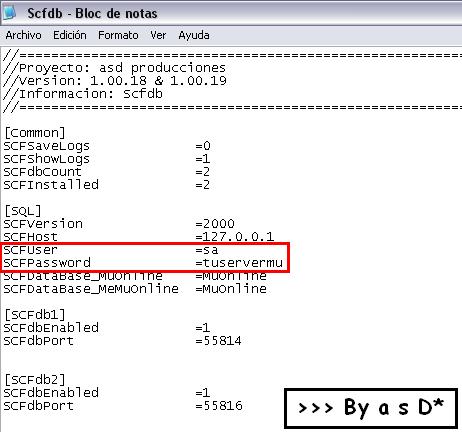This screenshot has height=432, width=462.
Task: Click the SCFDataBase_MeMuOnline key name
Action: point(91,289)
